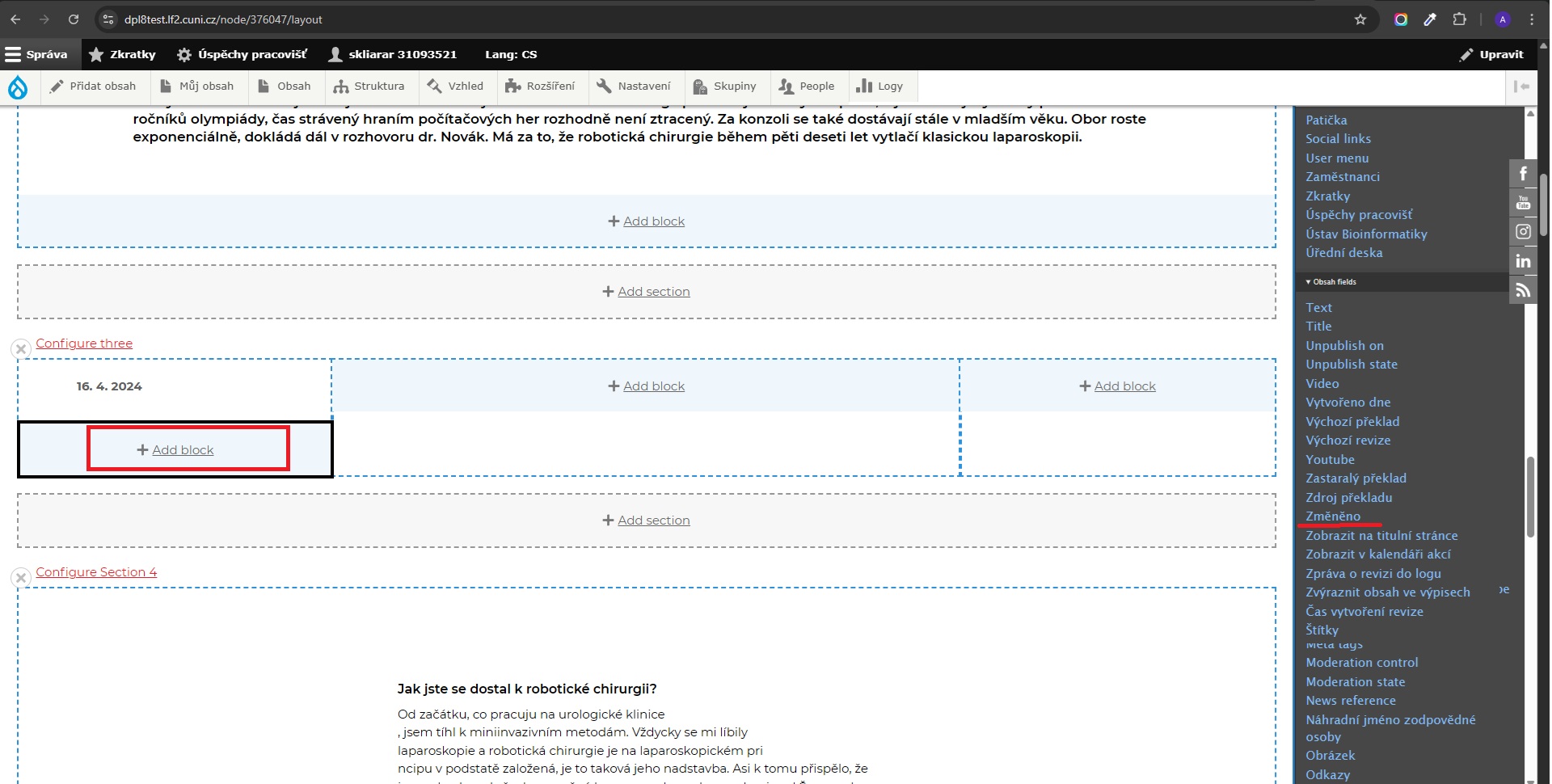Screen dimensions: 1552x784
Task: Go back to the previous browser page
Action: pos(15,19)
